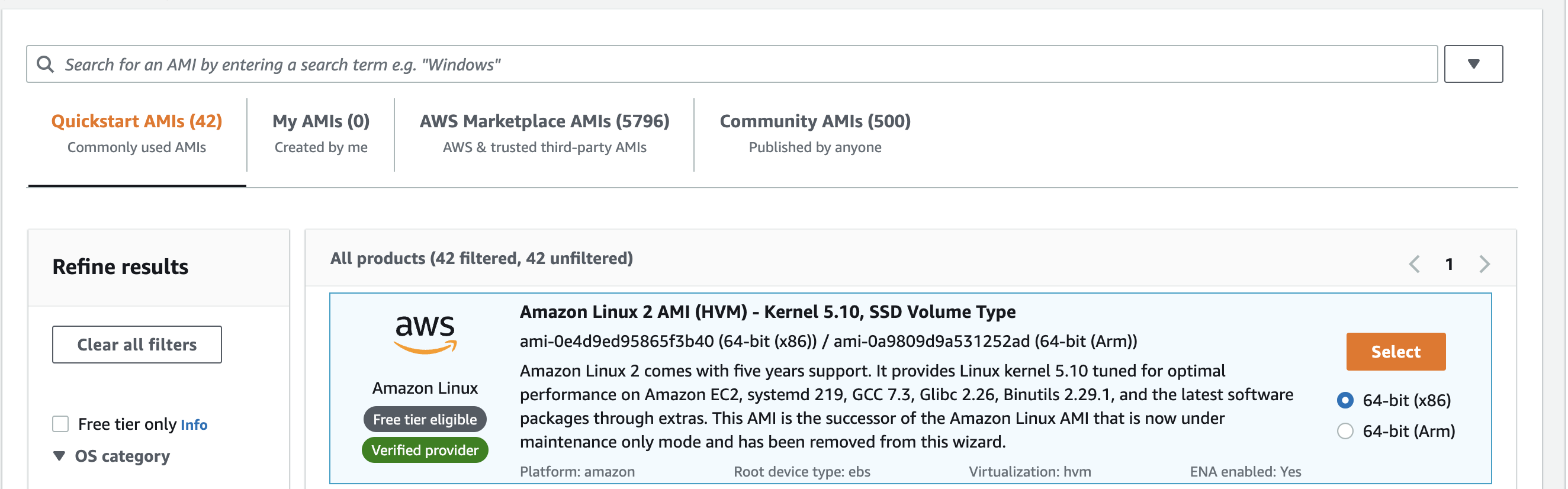Click page number 1 in pagination
The height and width of the screenshot is (489, 1568).
(1450, 264)
